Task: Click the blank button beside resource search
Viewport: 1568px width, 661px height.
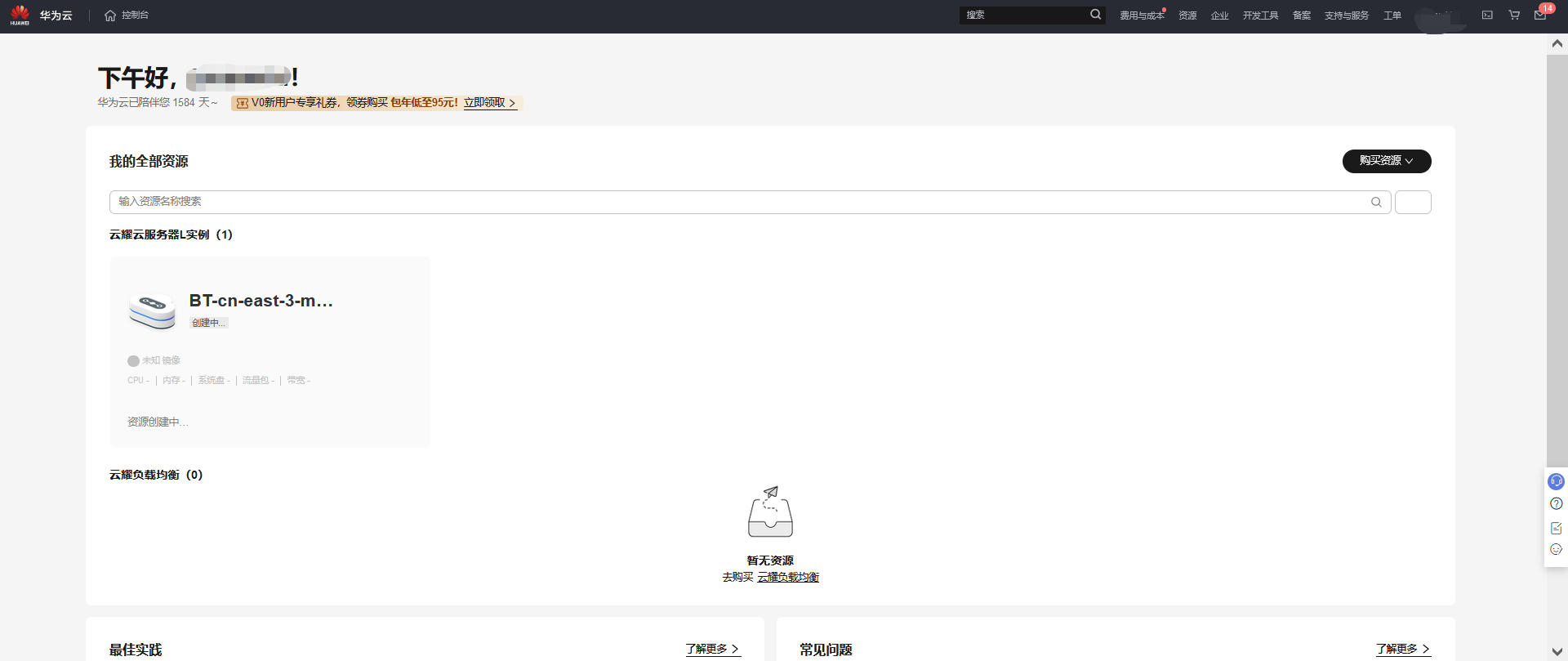Action: [1413, 202]
